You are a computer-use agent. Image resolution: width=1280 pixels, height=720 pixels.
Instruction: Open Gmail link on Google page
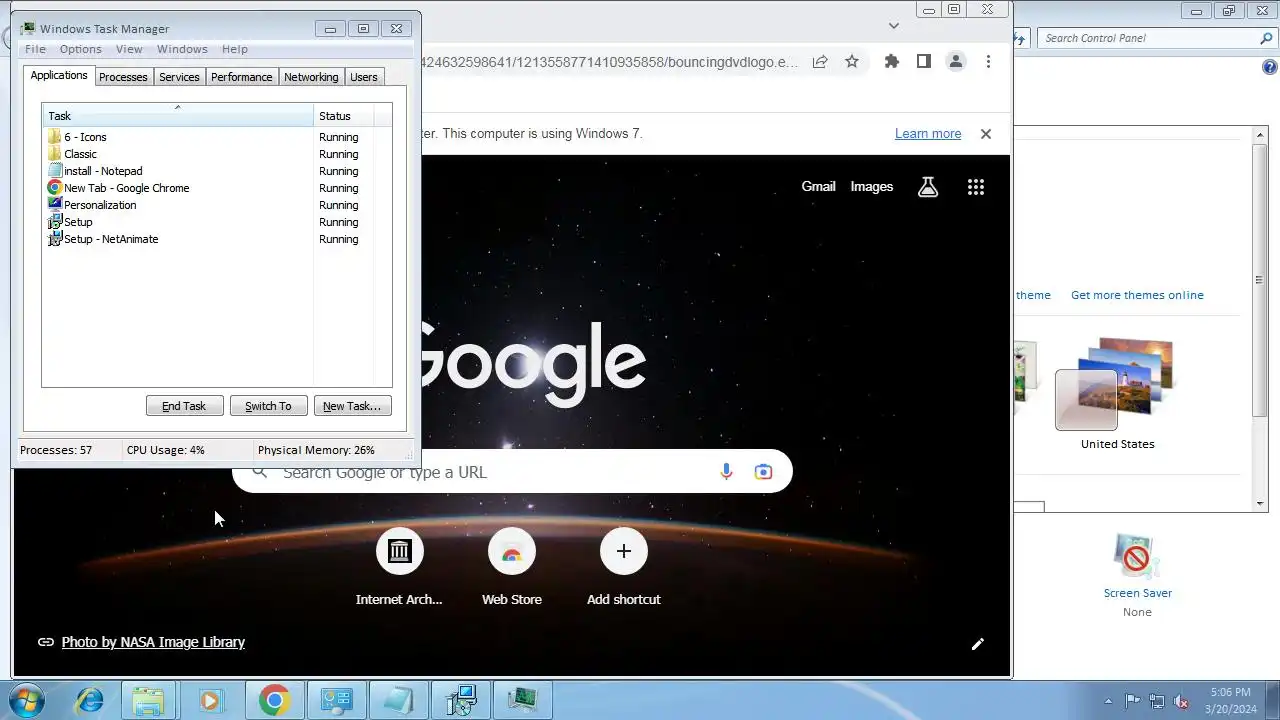(x=818, y=187)
